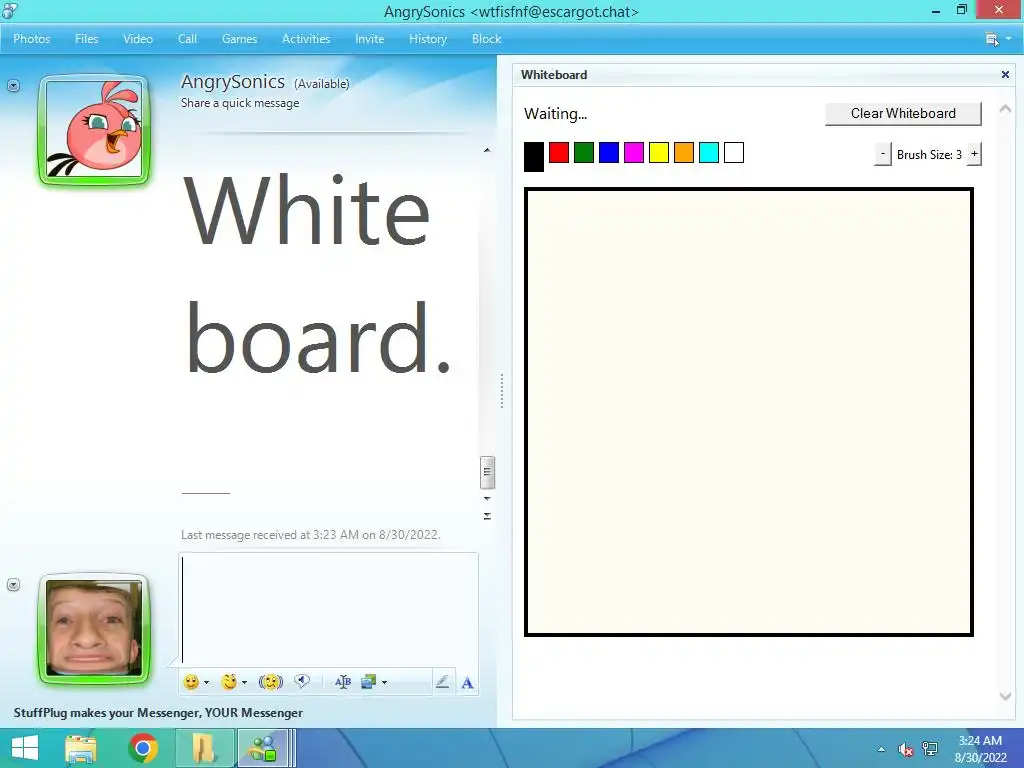1024x768 pixels.
Task: Open the Photos menu item
Action: click(31, 39)
